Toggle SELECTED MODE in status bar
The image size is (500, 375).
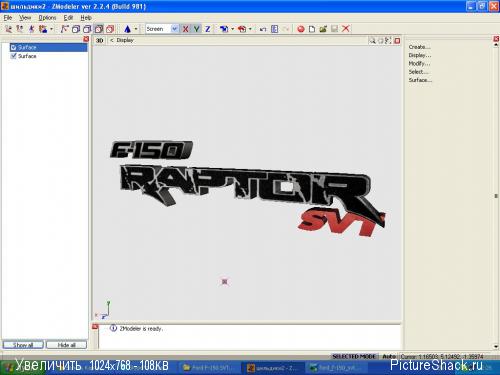tap(354, 356)
